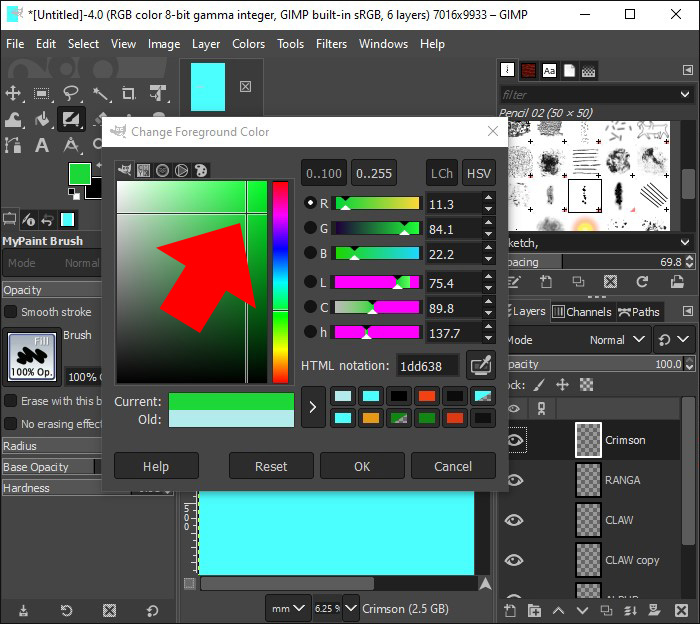Image resolution: width=700 pixels, height=624 pixels.
Task: Open the Watercolor color selector tab
Action: pyautogui.click(x=162, y=171)
